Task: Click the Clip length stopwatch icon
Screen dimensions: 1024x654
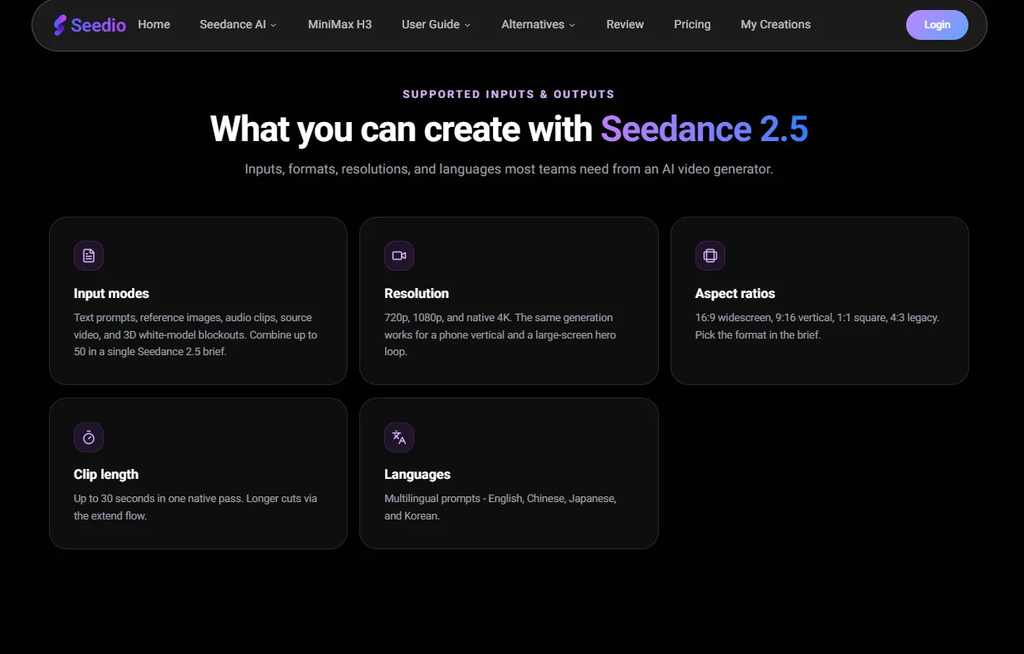Action: pos(89,437)
